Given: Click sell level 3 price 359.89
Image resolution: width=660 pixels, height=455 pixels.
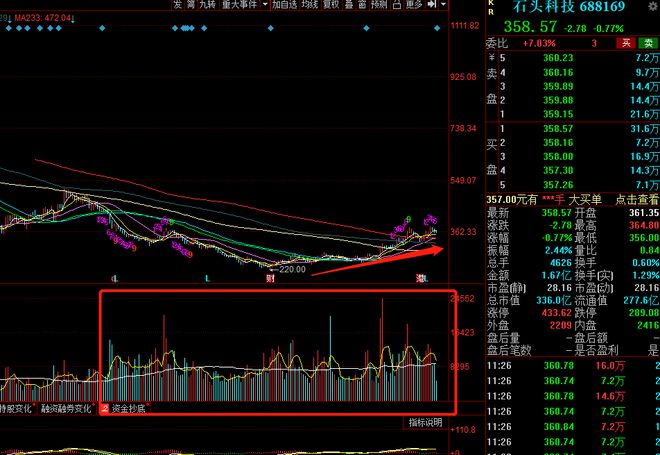Looking at the screenshot, I should click(558, 86).
